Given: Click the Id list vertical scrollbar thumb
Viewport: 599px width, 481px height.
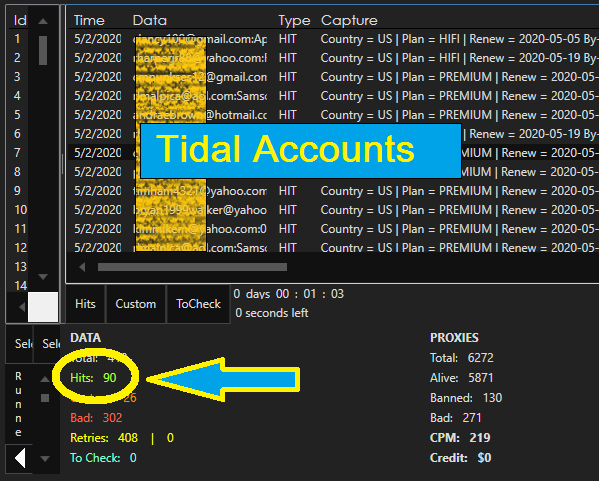Looking at the screenshot, I should [43, 50].
